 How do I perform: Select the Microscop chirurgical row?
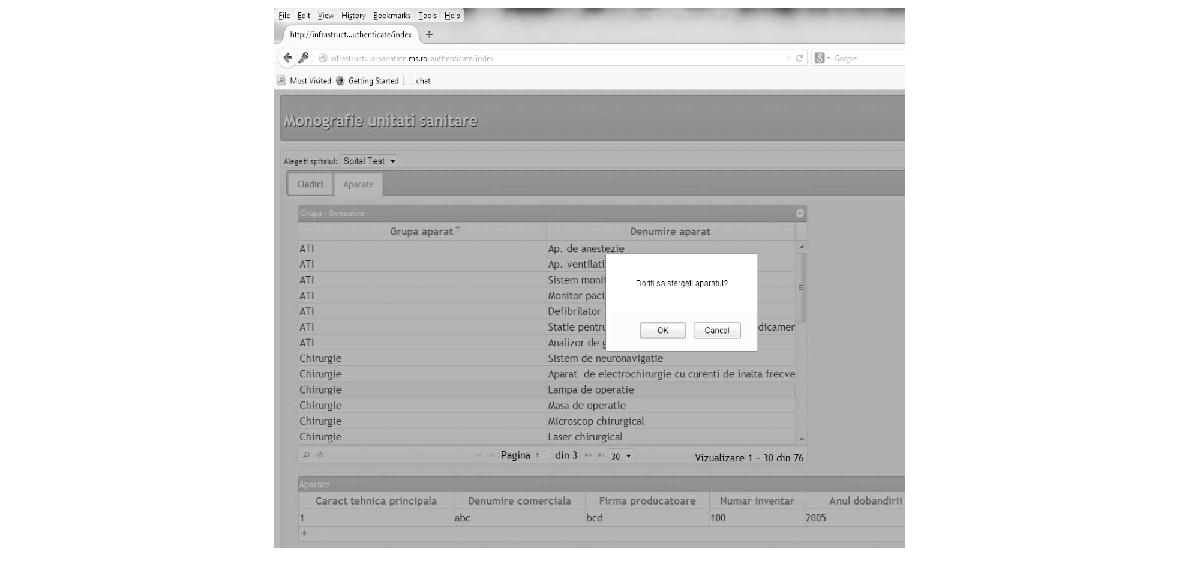(x=547, y=421)
